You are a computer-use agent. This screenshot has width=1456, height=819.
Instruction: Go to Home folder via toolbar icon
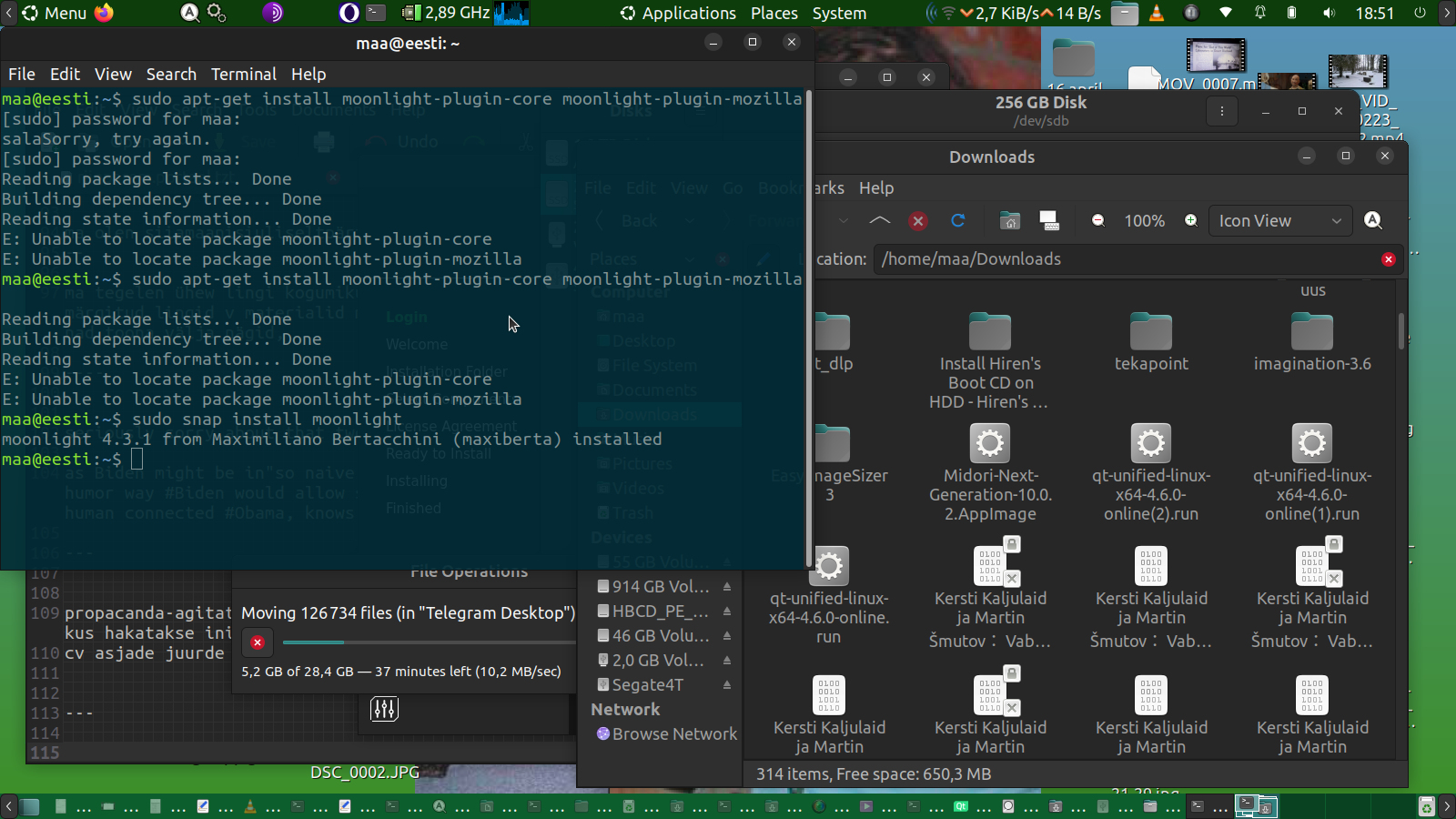click(1009, 221)
